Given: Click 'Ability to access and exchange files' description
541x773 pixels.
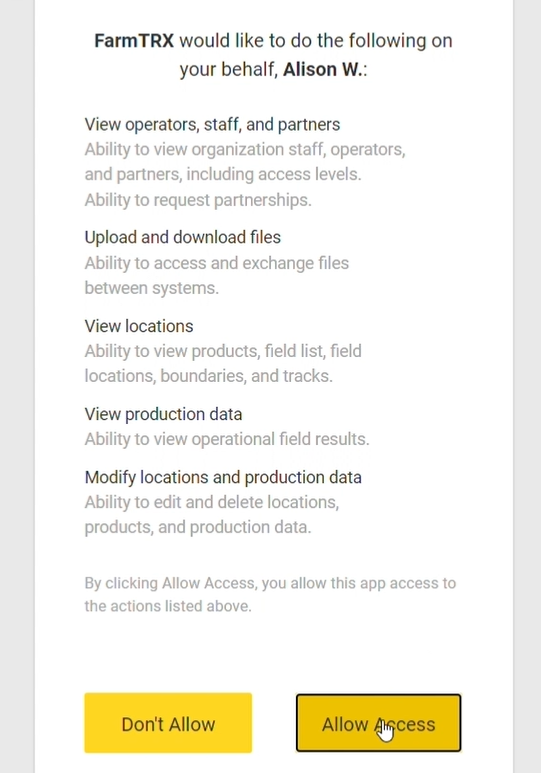Looking at the screenshot, I should point(216,275).
